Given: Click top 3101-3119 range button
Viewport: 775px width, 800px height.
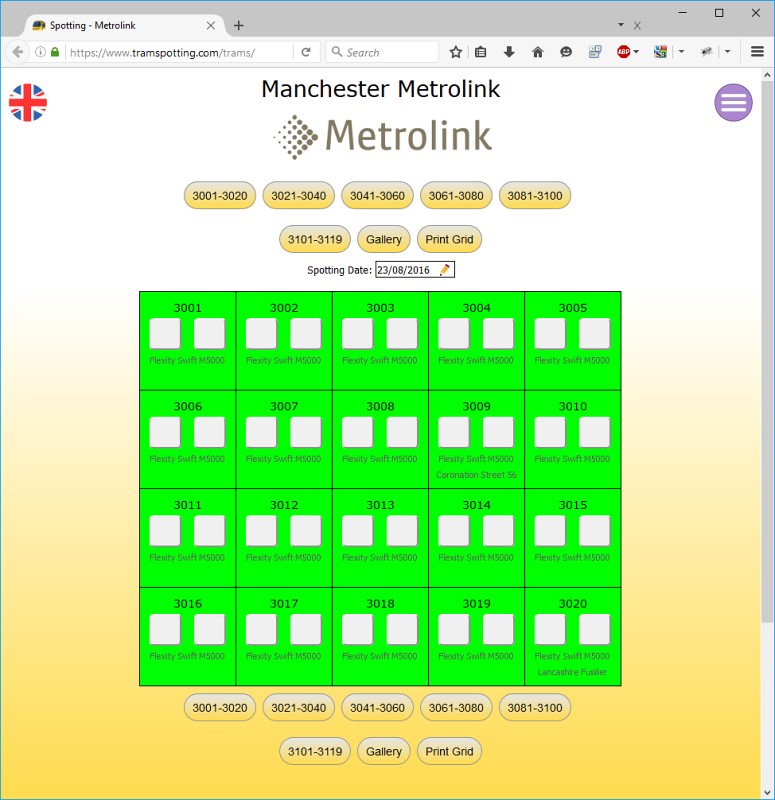Looking at the screenshot, I should 315,239.
